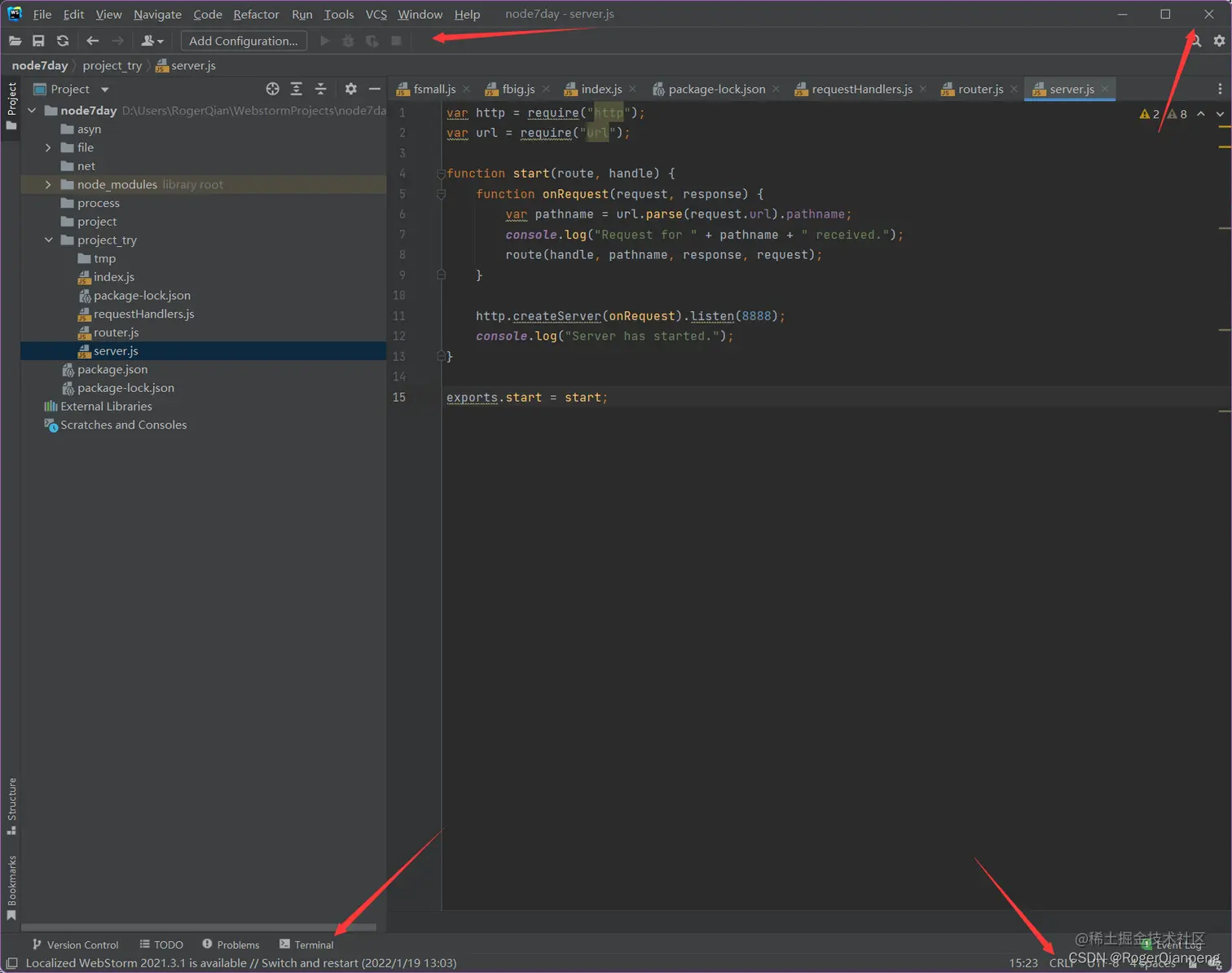Collapse the project_try folder
The width and height of the screenshot is (1232, 973).
[48, 240]
